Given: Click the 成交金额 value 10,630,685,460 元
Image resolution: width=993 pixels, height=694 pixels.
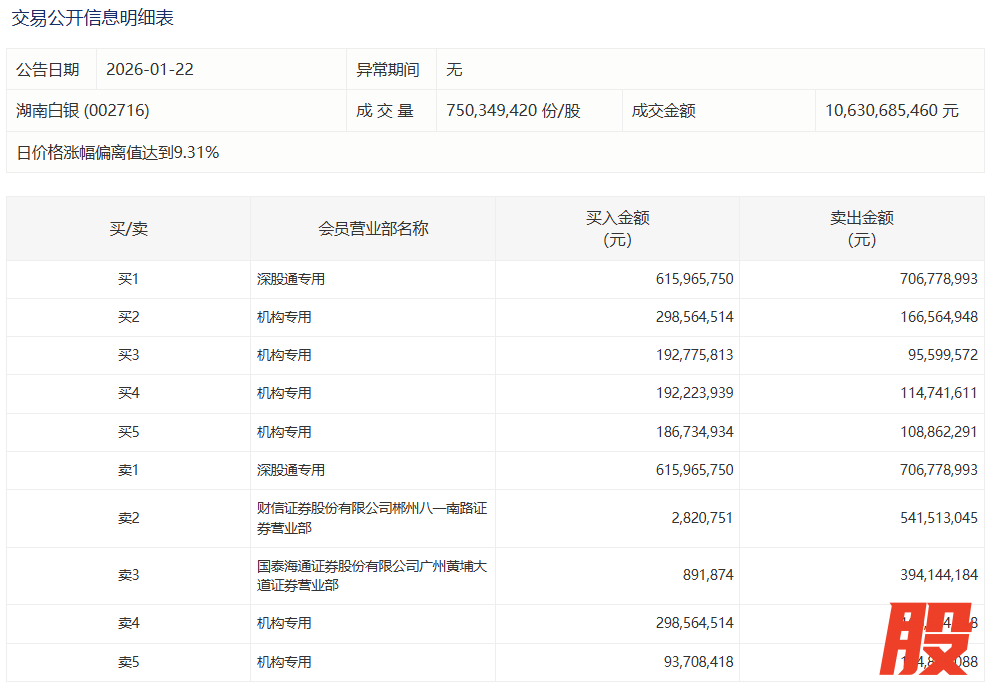Looking at the screenshot, I should tap(892, 111).
